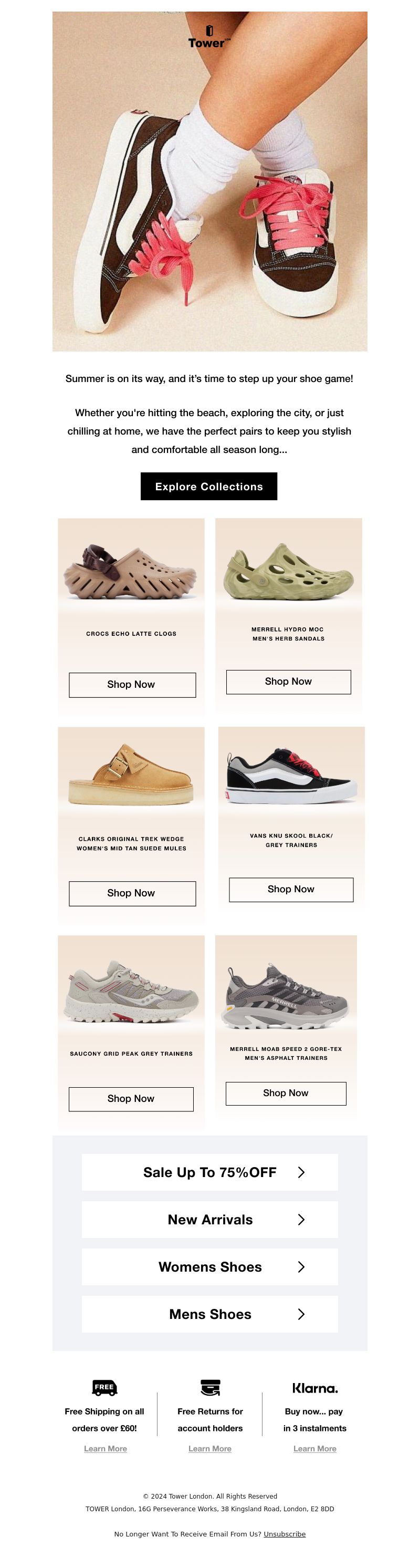Image resolution: width=420 pixels, height=1568 pixels.
Task: Click the free shipping truck icon
Action: tap(104, 1387)
